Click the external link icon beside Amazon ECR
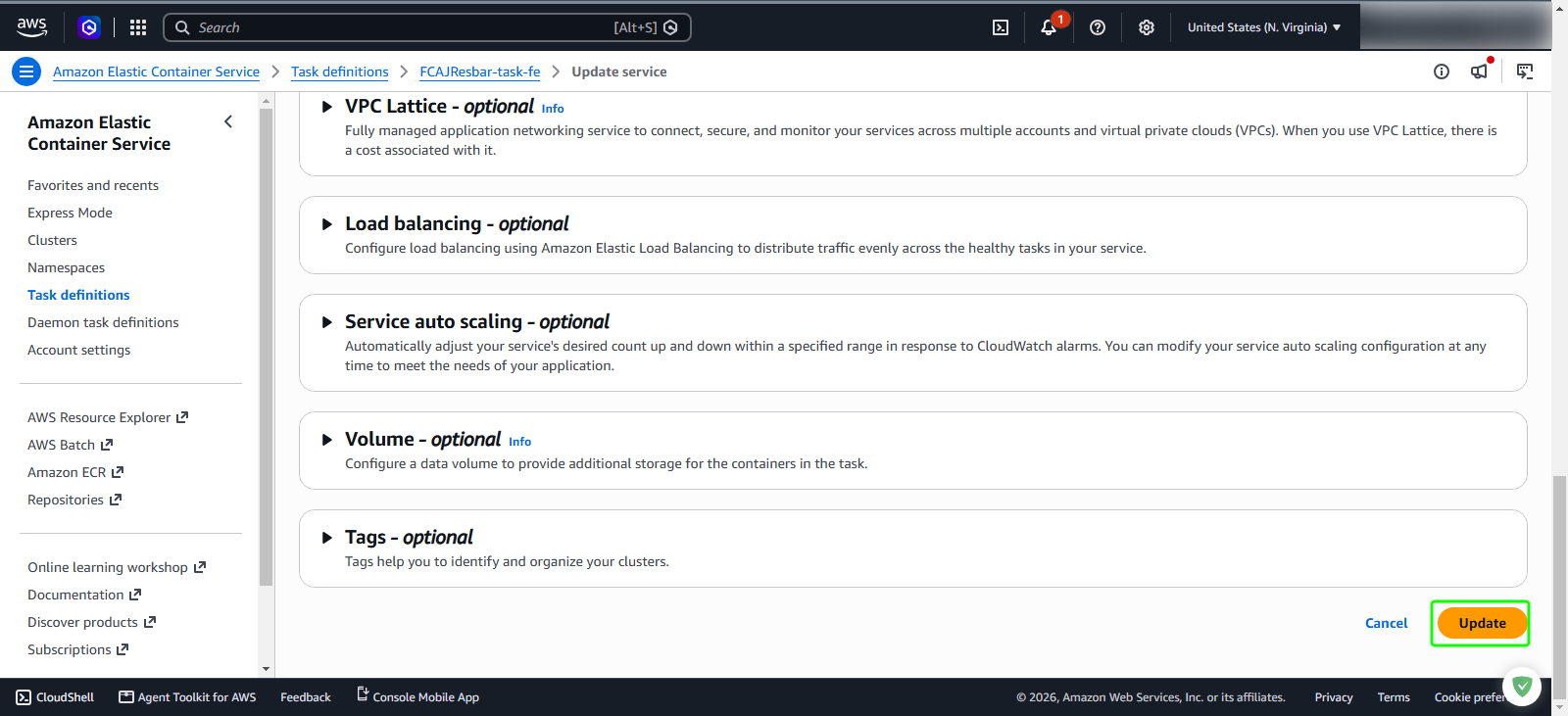1568x716 pixels. pyautogui.click(x=118, y=472)
